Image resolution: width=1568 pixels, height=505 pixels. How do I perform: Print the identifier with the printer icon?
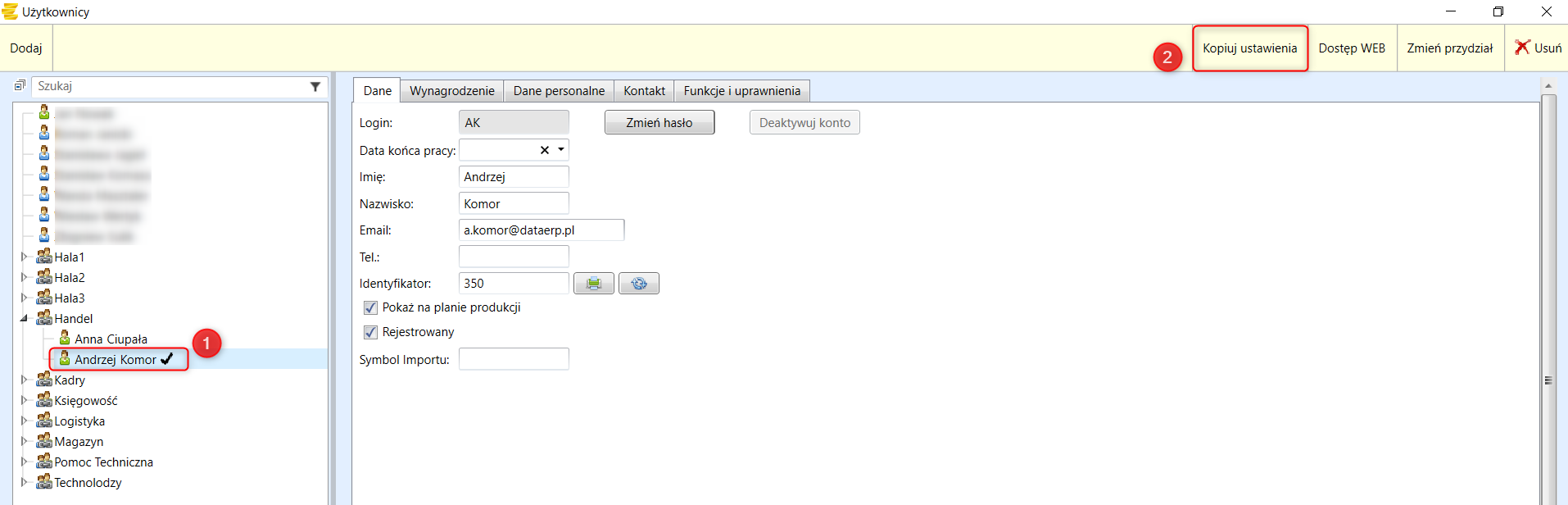[x=594, y=284]
